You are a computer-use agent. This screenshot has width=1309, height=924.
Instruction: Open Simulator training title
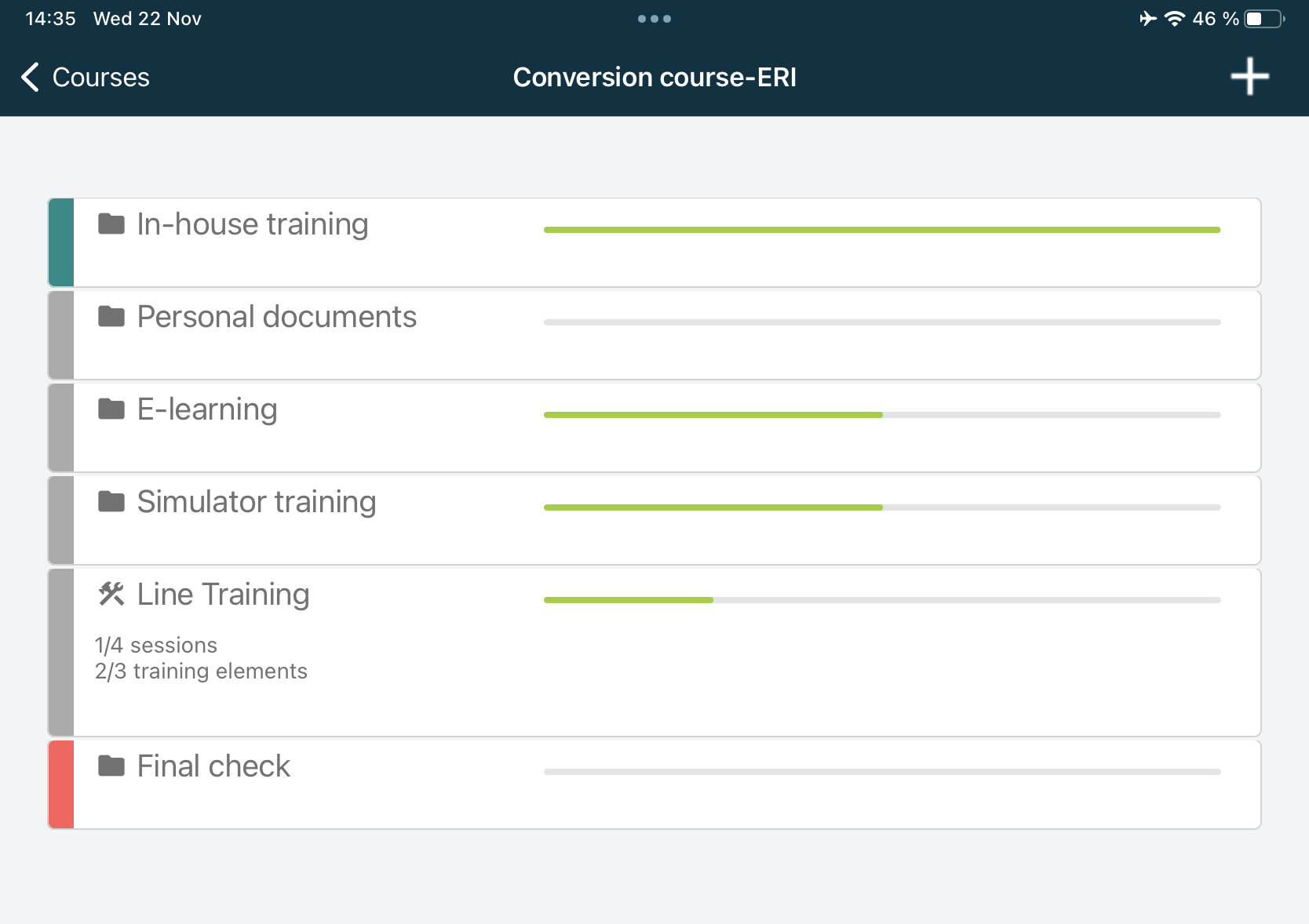click(x=257, y=502)
